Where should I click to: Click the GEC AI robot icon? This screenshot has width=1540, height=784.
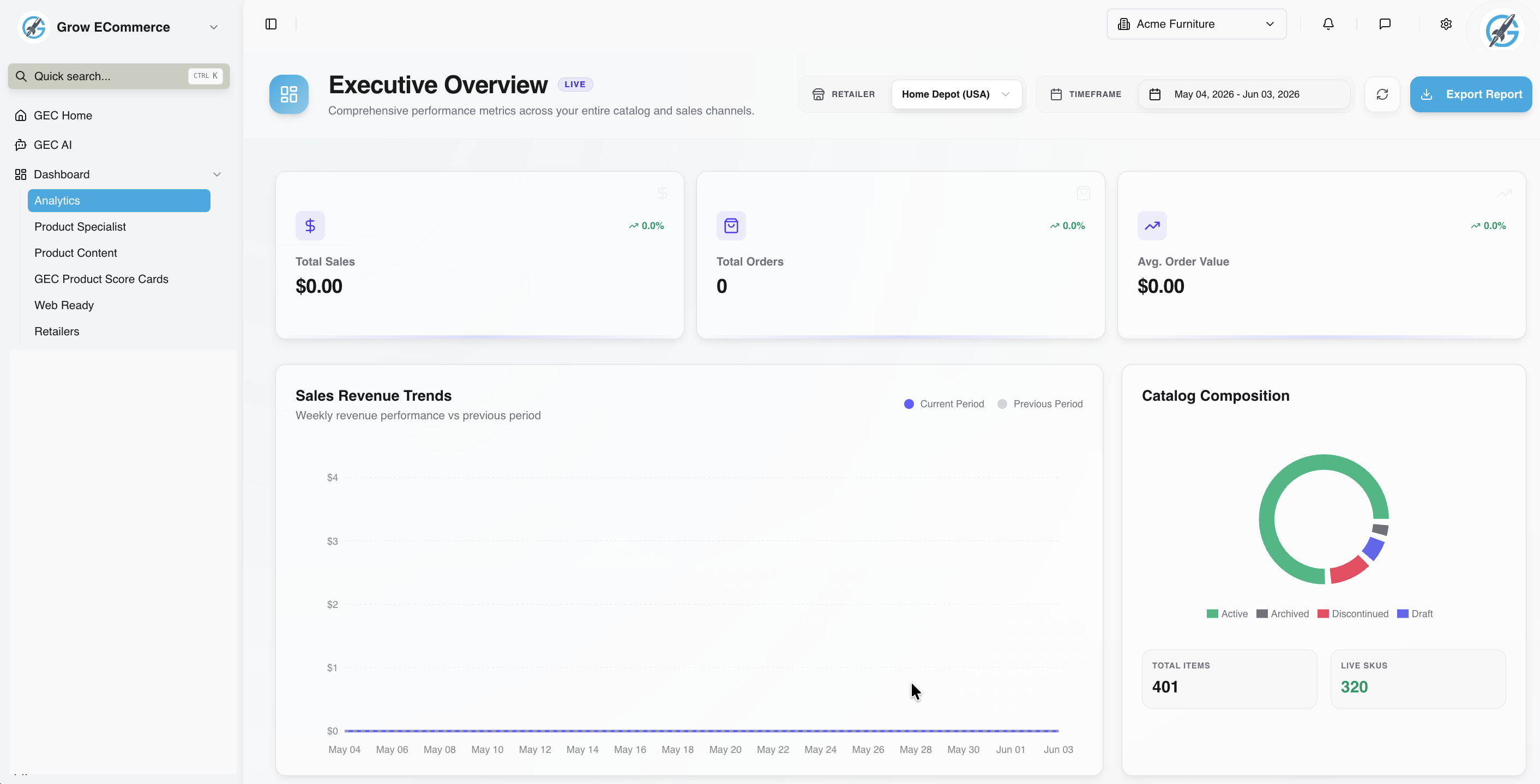coord(21,144)
